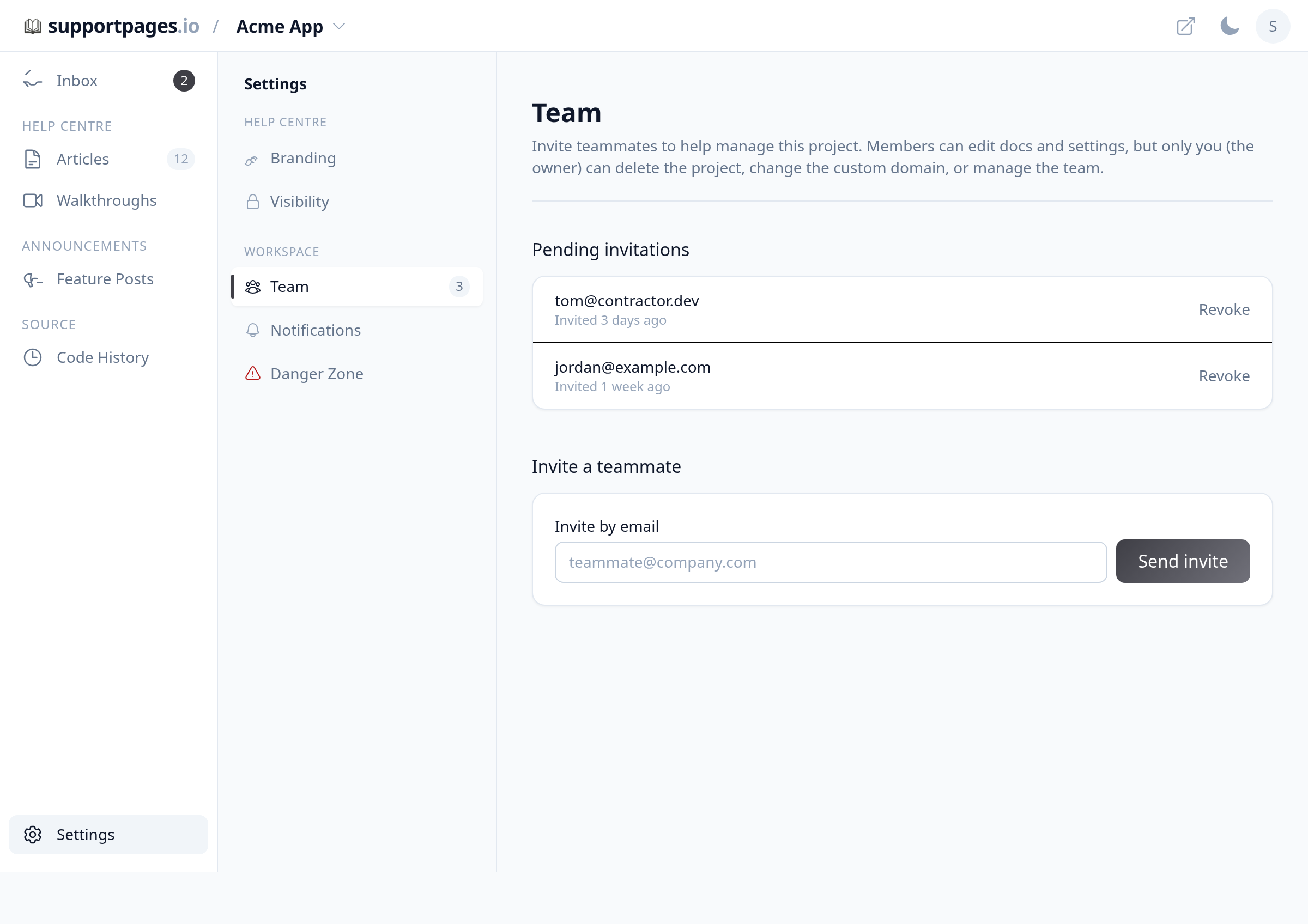Screen dimensions: 1308x924
Task: Click the Visibility lock icon
Action: (x=252, y=202)
